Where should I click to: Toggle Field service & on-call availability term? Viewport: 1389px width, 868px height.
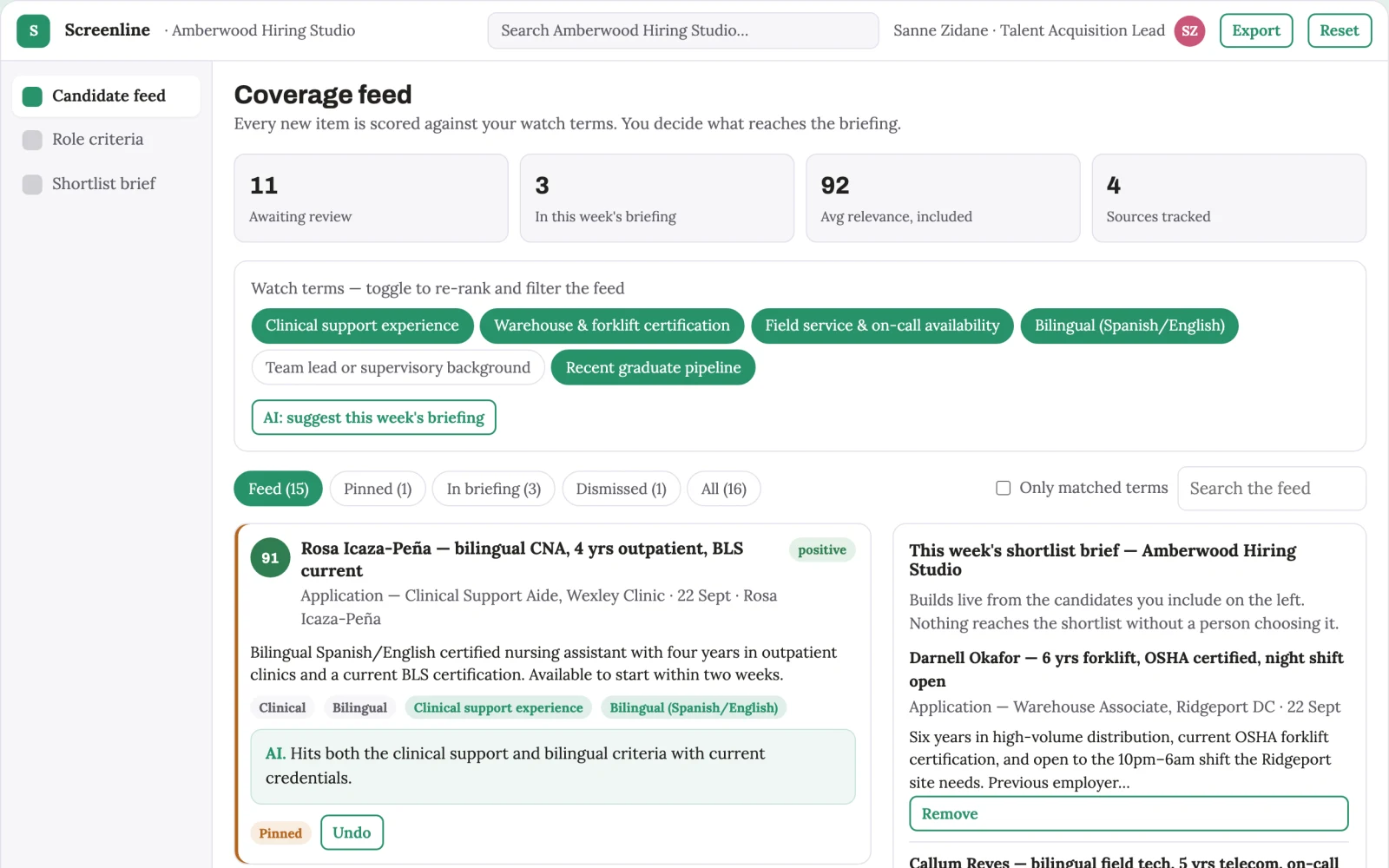tap(882, 325)
